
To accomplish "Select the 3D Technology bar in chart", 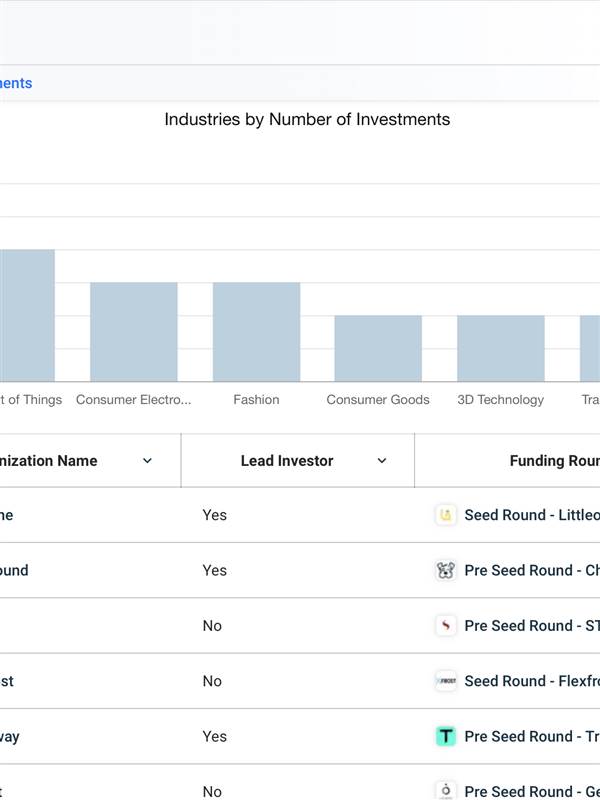I will tap(501, 348).
